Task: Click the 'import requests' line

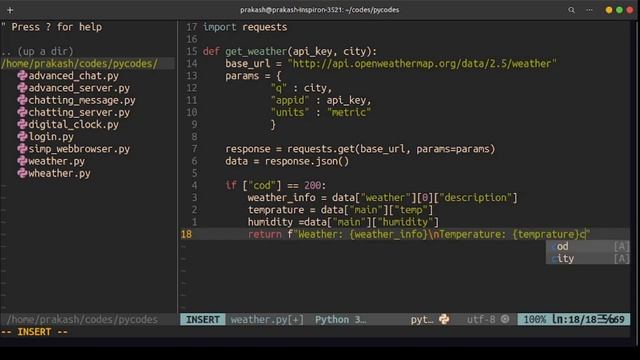Action: 245,27
